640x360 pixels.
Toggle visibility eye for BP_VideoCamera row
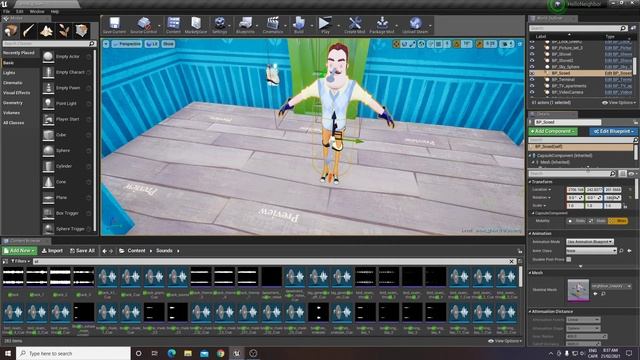point(532,92)
